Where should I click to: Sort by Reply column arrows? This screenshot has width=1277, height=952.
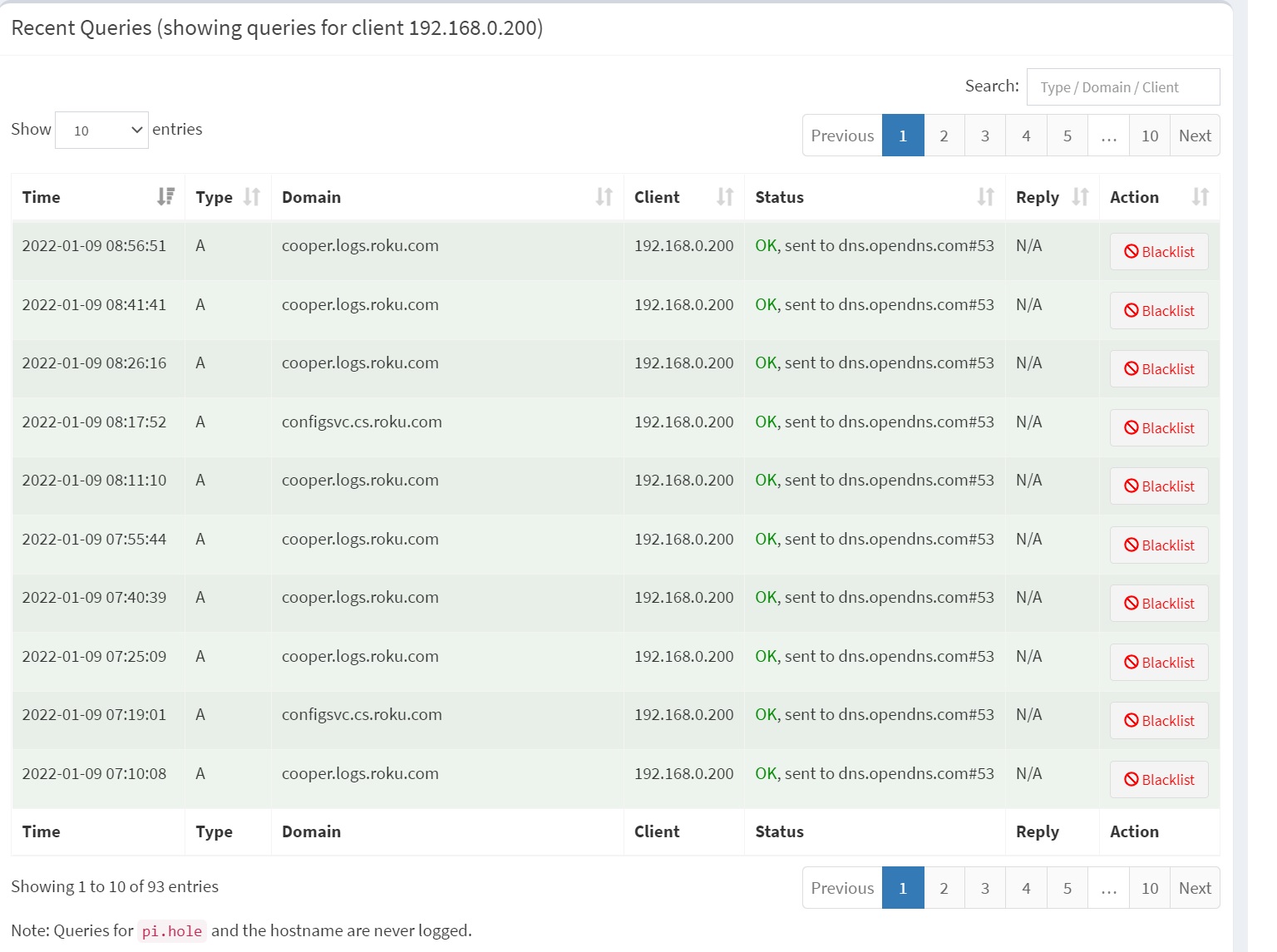point(1080,196)
